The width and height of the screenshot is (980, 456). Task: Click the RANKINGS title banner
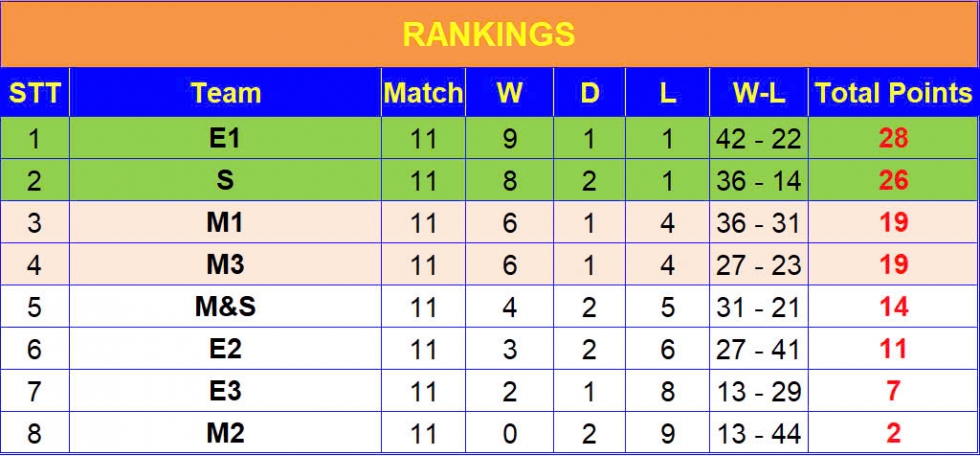489,34
